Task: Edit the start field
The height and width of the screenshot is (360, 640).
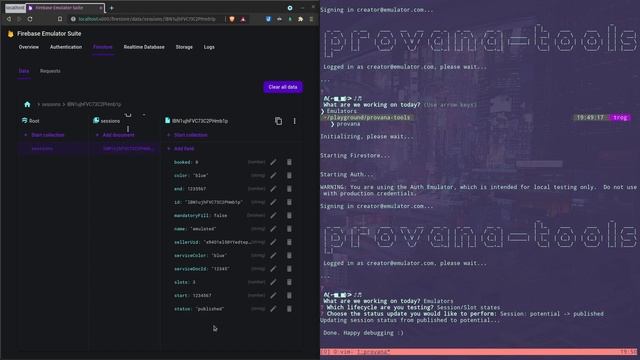Action: 273,296
